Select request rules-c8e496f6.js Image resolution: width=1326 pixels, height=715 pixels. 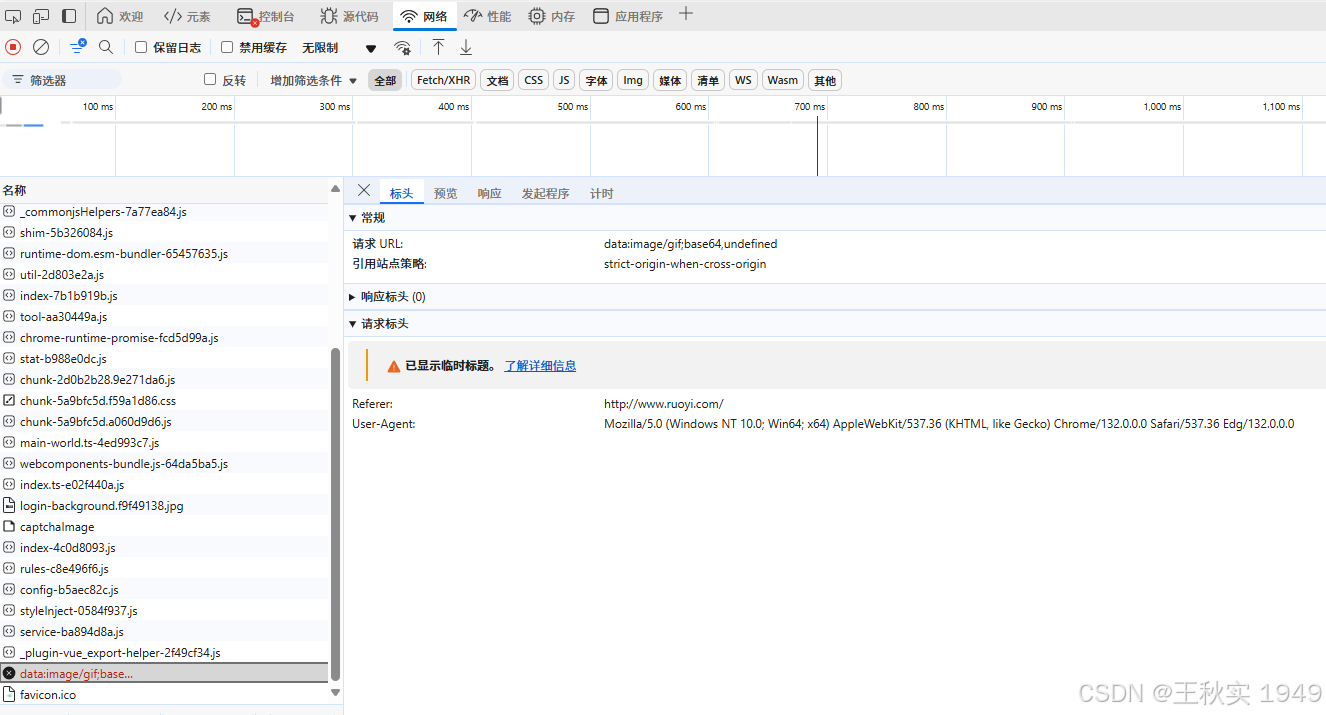[x=164, y=568]
